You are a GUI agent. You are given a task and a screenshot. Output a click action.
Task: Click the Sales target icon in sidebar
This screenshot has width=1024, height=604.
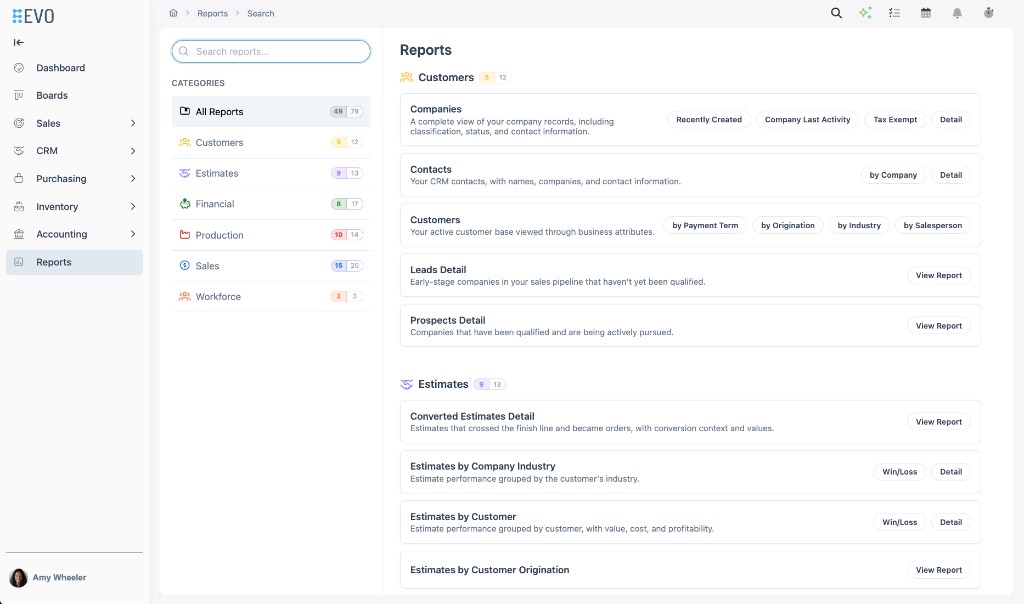tap(19, 123)
